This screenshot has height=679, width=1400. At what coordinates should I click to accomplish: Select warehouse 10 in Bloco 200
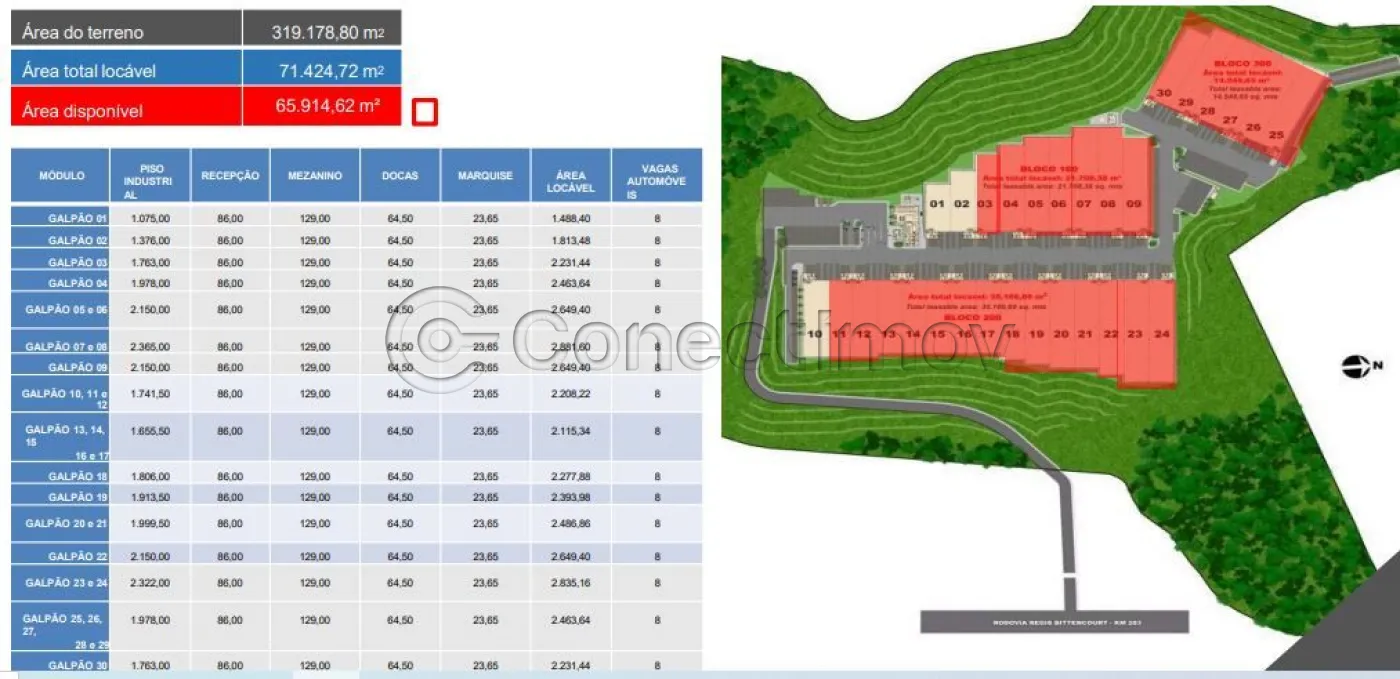tap(814, 334)
